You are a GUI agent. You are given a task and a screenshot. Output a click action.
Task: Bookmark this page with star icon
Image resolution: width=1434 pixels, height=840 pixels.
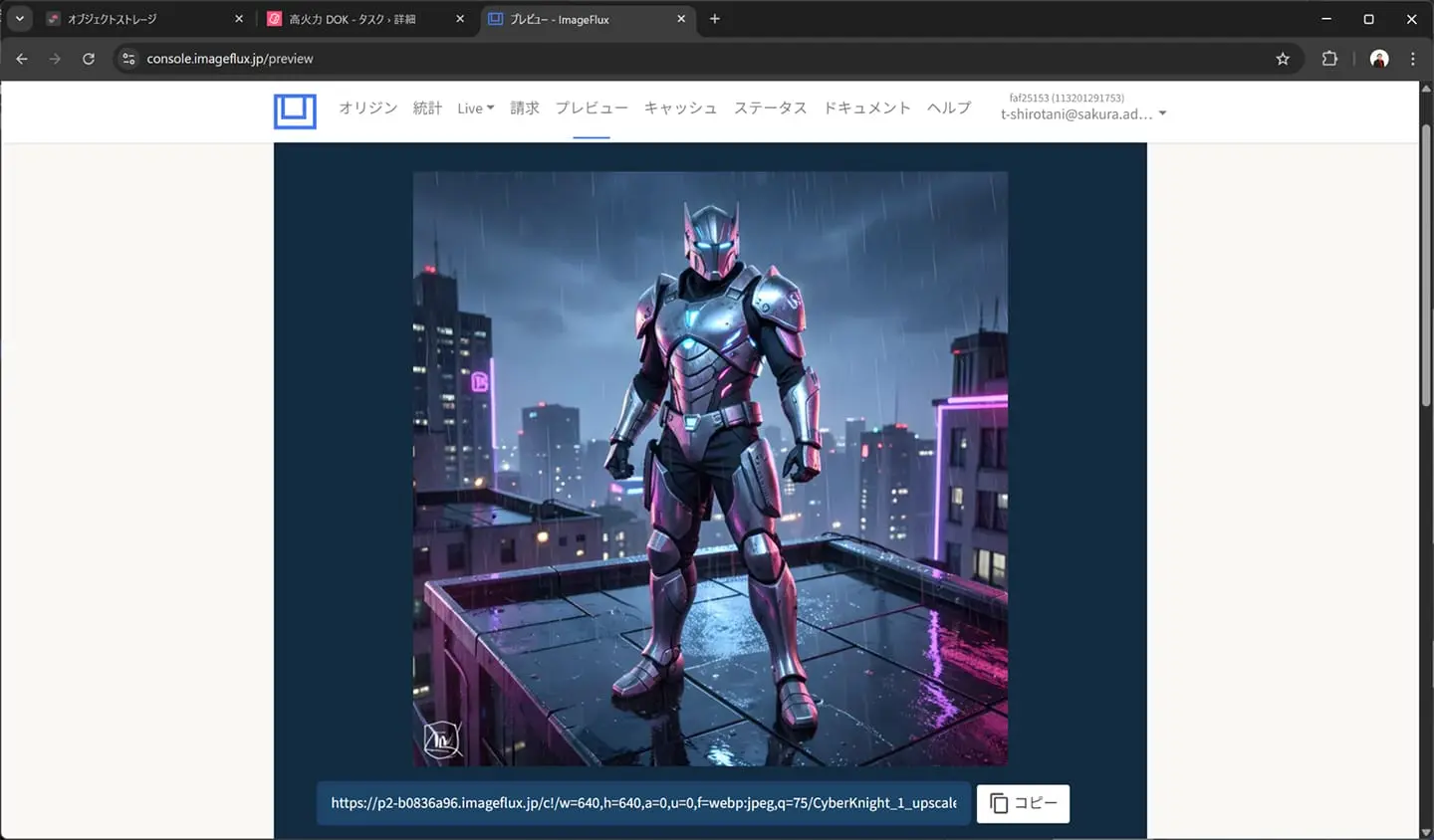(x=1283, y=59)
